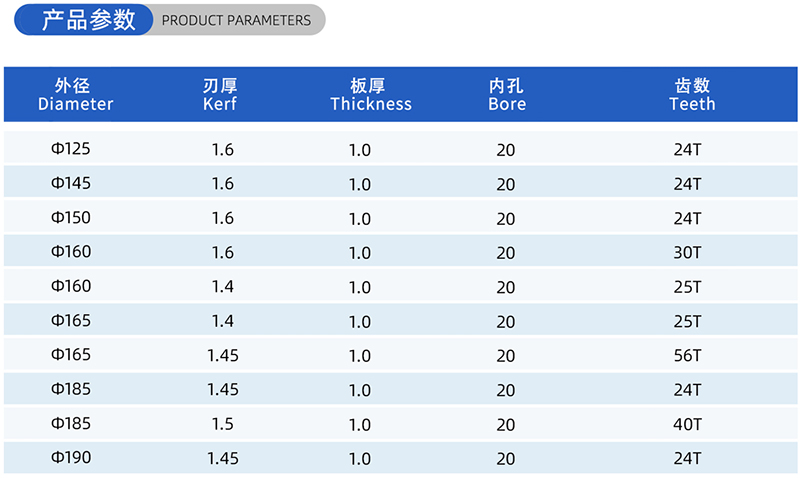Viewport: 800px width, 478px height.
Task: Click the blue 产品参数 title badge
Action: [89, 20]
